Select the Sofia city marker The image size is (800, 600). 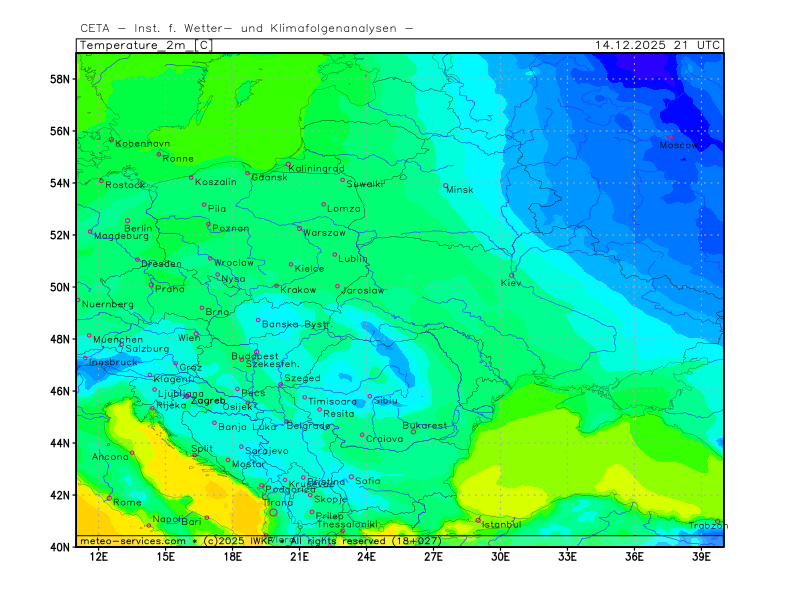click(351, 477)
